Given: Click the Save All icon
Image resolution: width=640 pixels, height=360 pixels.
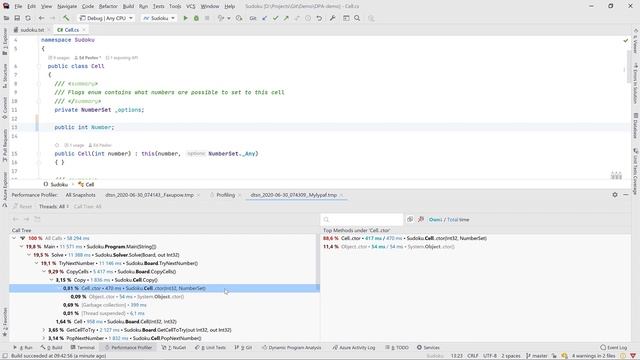Looking at the screenshot, I should [x=17, y=18].
